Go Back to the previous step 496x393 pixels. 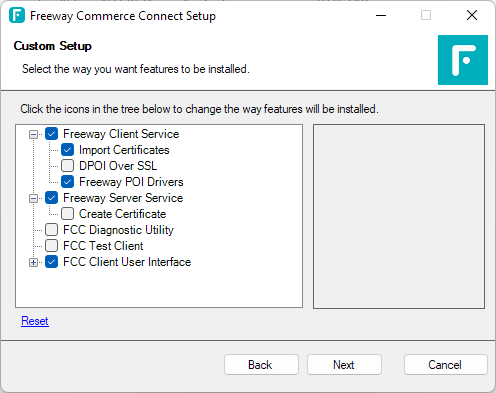click(261, 365)
